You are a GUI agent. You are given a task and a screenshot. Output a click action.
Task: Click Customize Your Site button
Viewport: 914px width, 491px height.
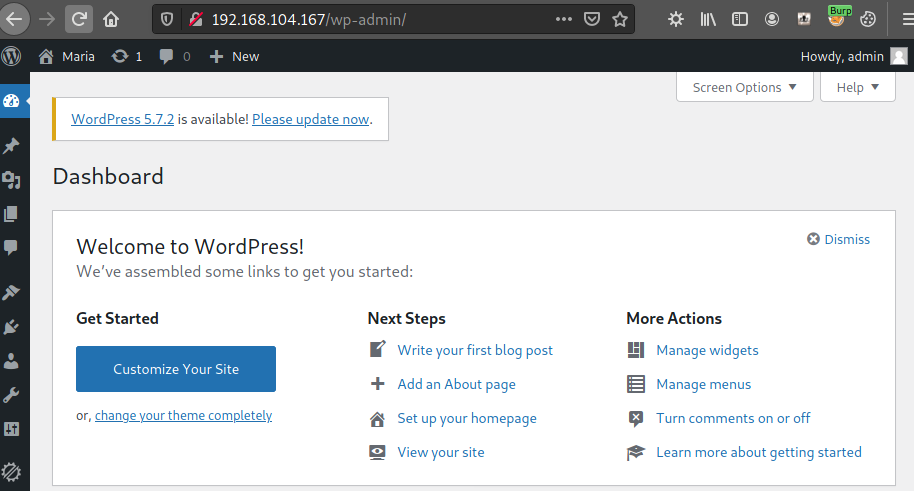(x=176, y=369)
